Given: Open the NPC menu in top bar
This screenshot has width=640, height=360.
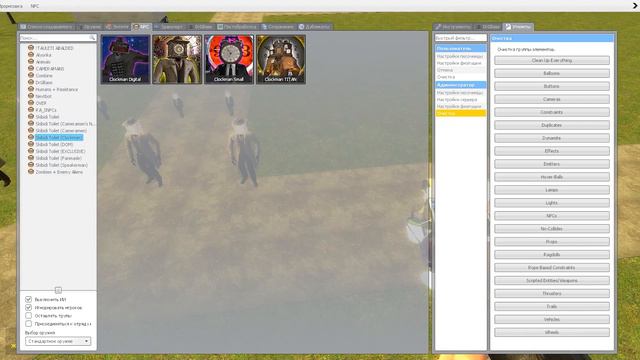Looking at the screenshot, I should (35, 6).
